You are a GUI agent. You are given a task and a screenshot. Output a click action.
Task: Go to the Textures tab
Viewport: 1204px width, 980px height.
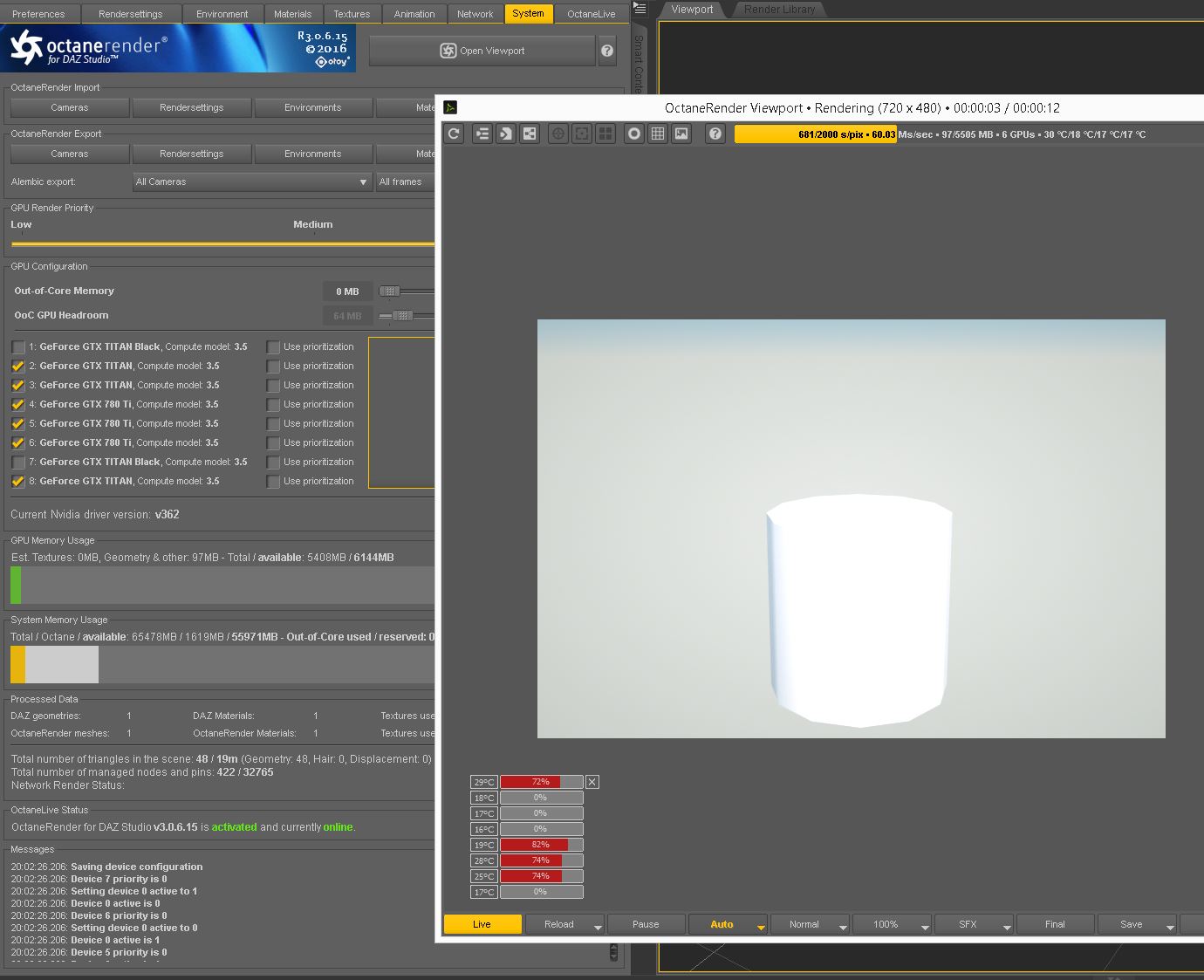pyautogui.click(x=352, y=14)
